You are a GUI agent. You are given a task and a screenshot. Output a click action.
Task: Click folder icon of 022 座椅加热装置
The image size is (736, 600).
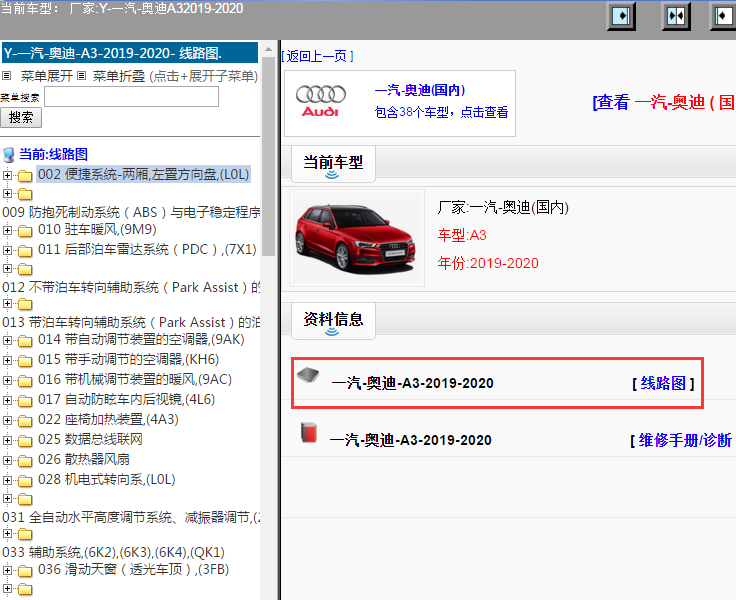tap(25, 421)
